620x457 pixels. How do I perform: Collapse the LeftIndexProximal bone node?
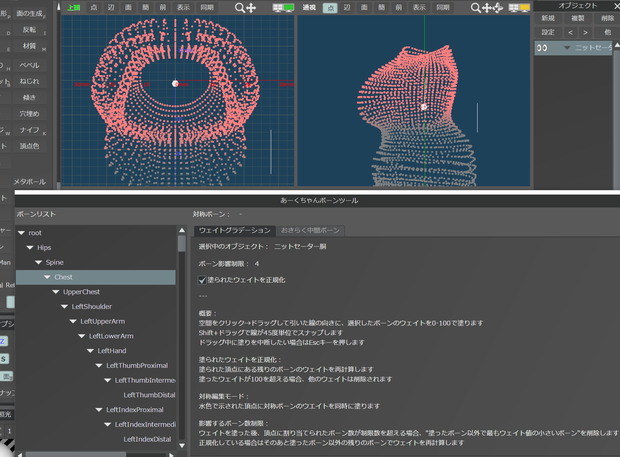[99, 410]
